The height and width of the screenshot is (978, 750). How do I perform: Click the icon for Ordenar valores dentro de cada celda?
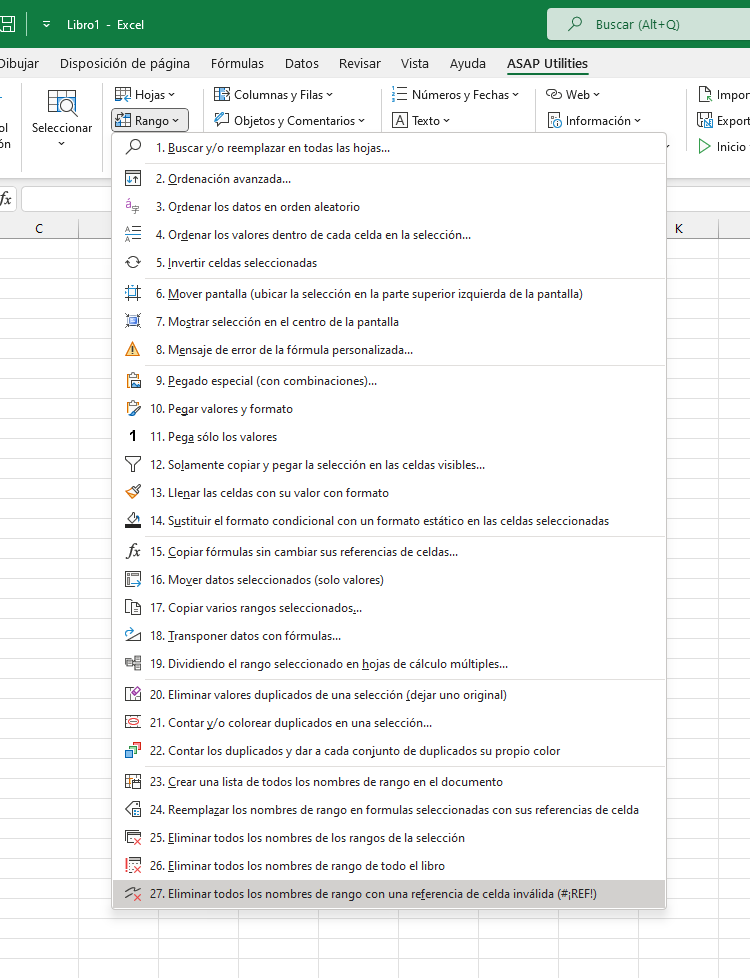(133, 235)
